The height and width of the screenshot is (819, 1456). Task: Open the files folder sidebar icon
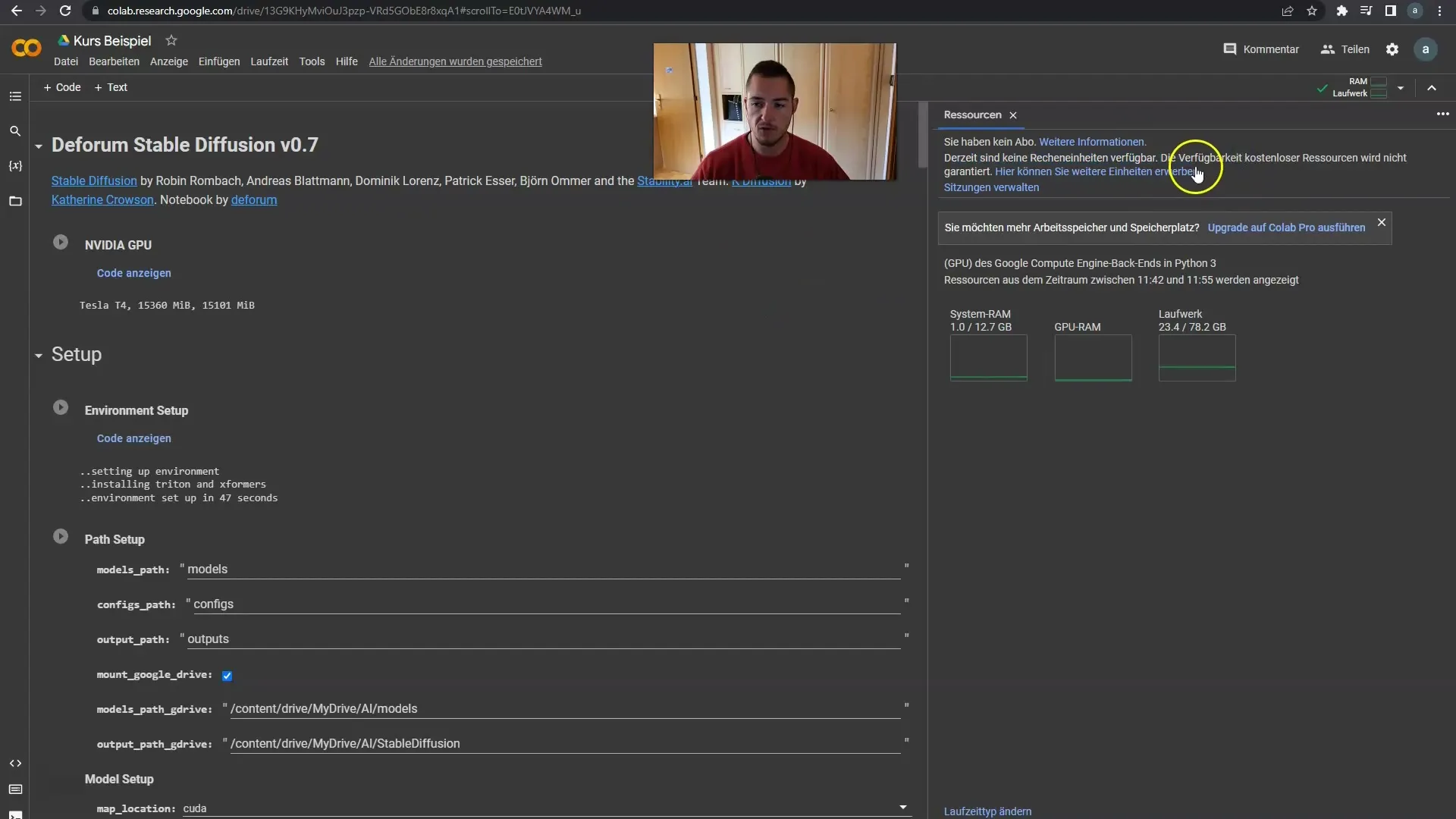tap(15, 201)
